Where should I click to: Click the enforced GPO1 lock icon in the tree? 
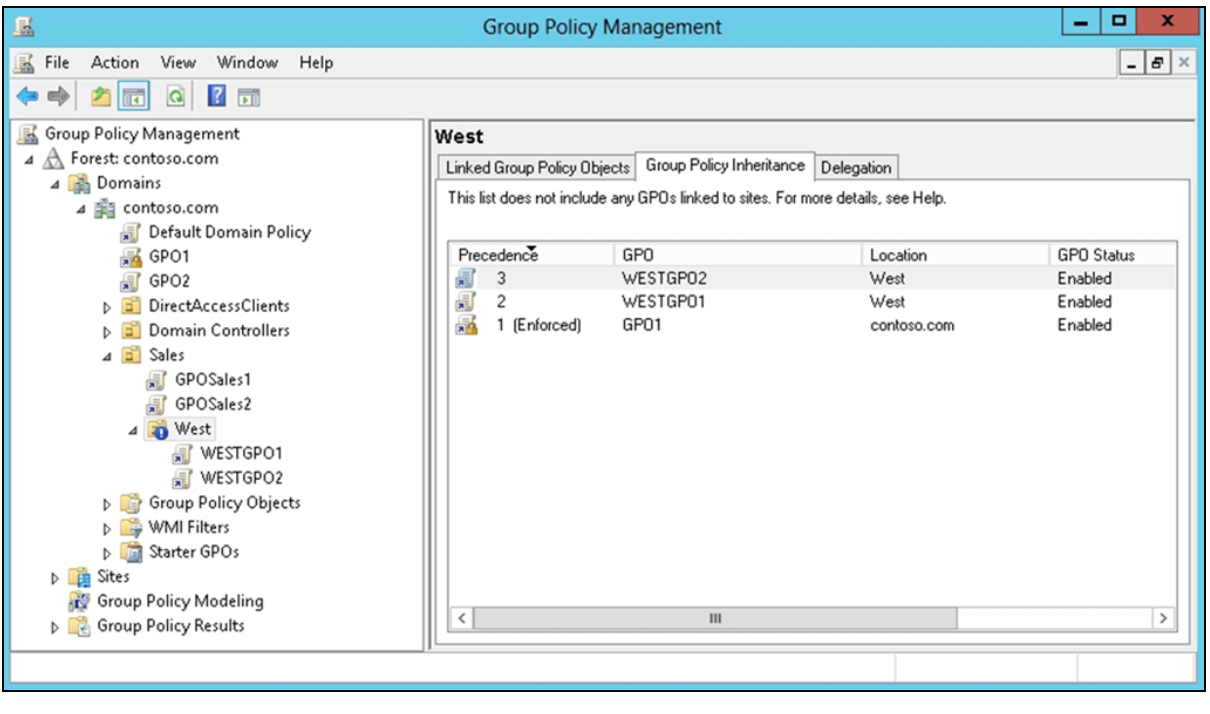coord(129,257)
